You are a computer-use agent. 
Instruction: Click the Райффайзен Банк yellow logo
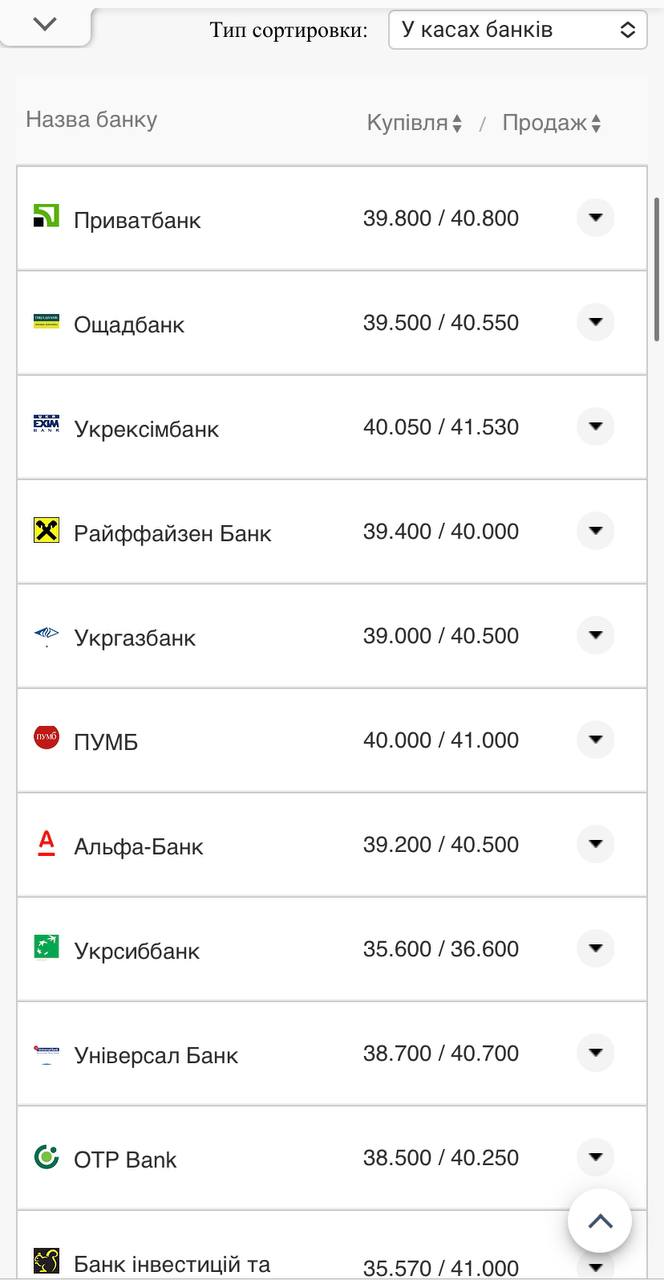(46, 530)
